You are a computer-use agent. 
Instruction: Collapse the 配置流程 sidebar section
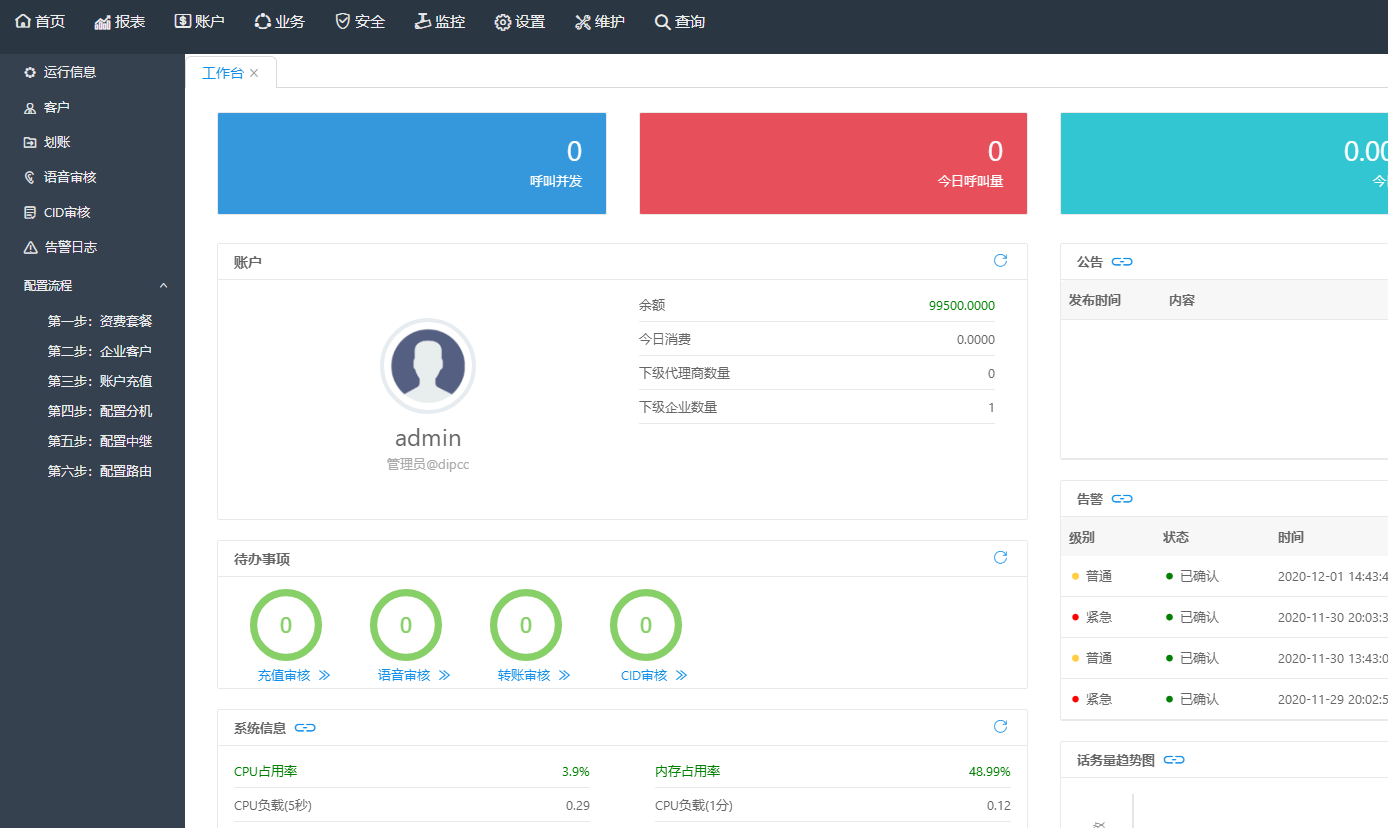pyautogui.click(x=163, y=286)
